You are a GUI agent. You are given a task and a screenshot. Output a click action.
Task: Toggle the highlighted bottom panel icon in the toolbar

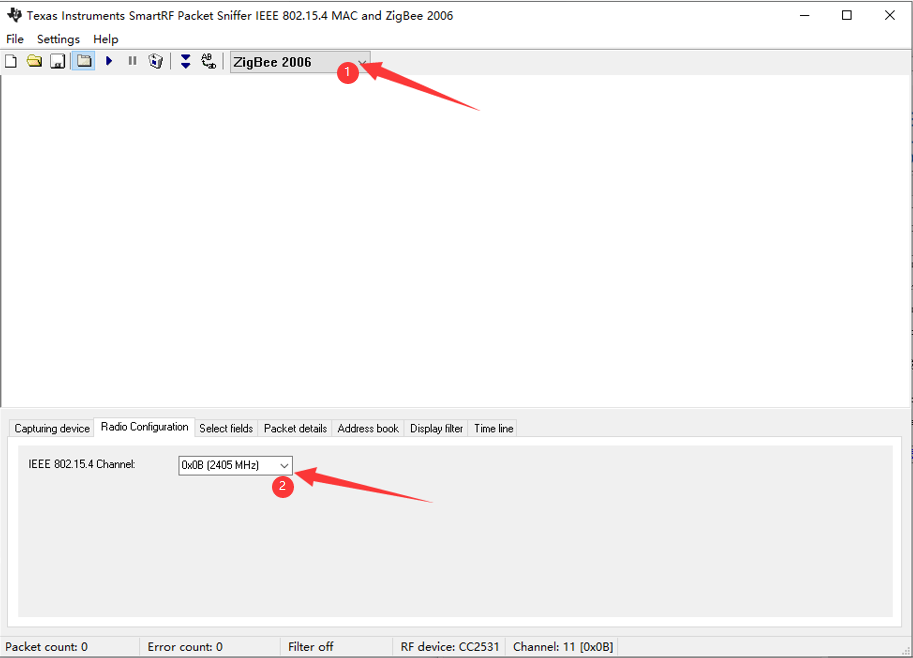tap(84, 61)
